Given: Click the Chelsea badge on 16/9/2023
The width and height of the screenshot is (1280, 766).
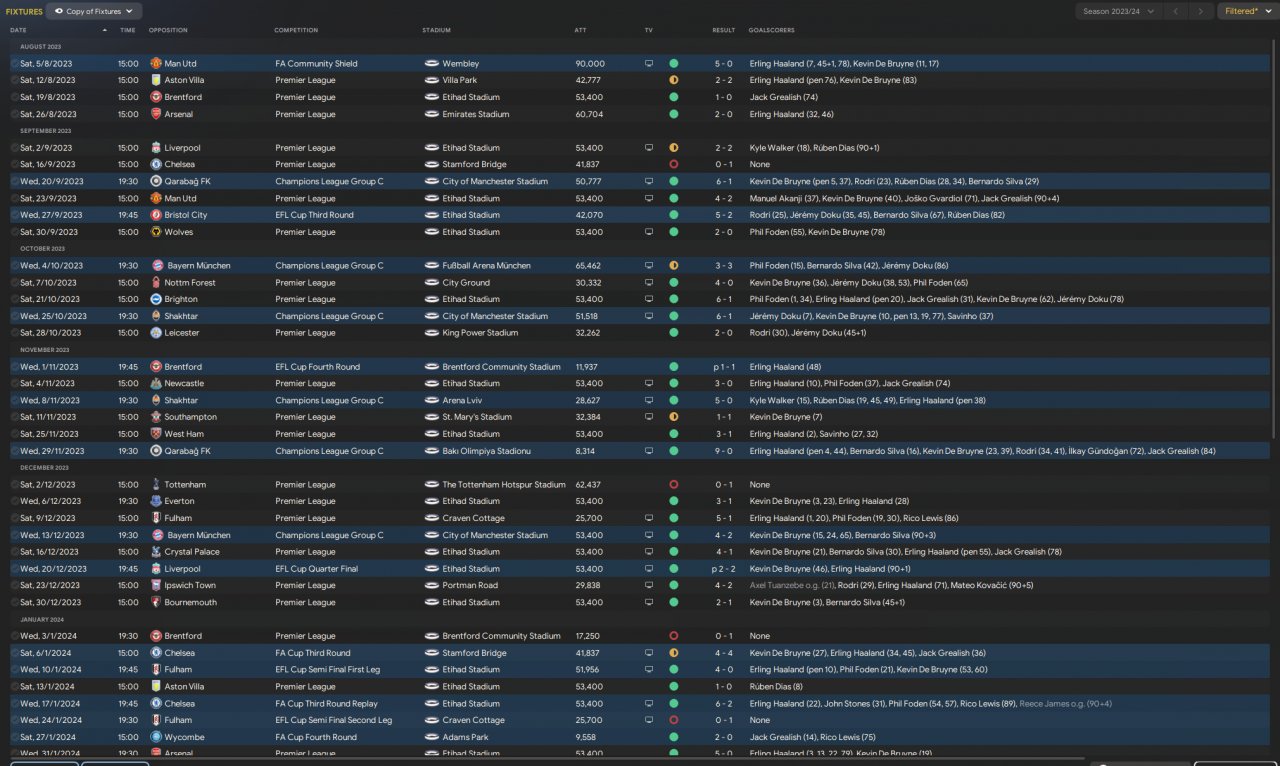Looking at the screenshot, I should coord(156,164).
